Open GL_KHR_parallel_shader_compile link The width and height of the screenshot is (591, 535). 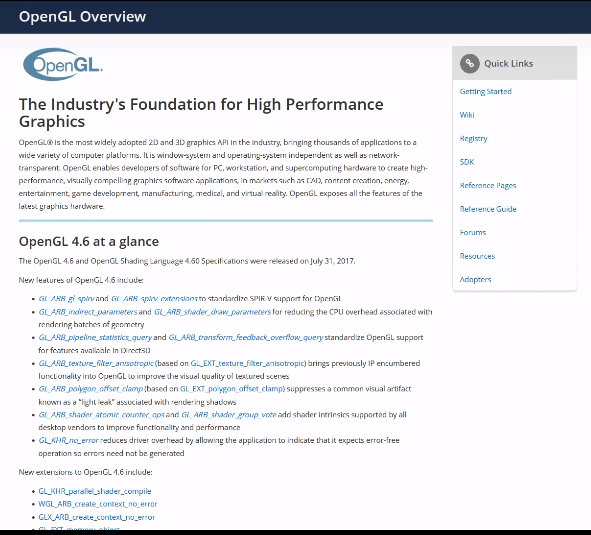(95, 491)
